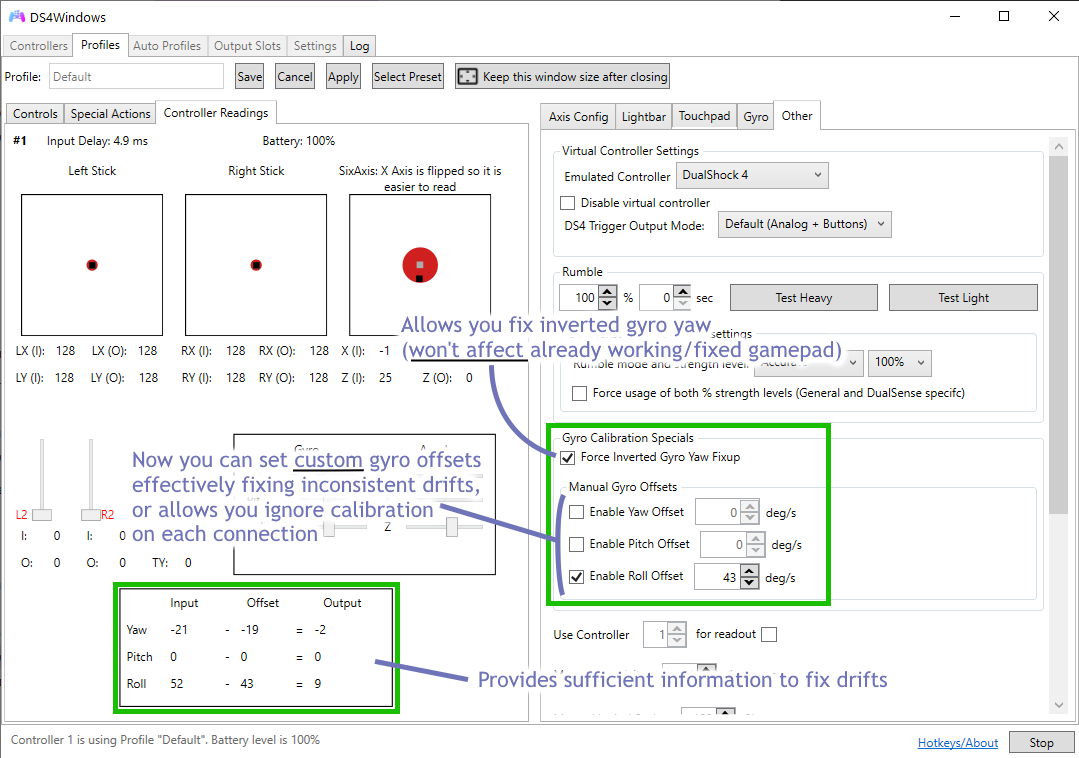Toggle the for readout checkbox
1079x758 pixels.
point(769,634)
